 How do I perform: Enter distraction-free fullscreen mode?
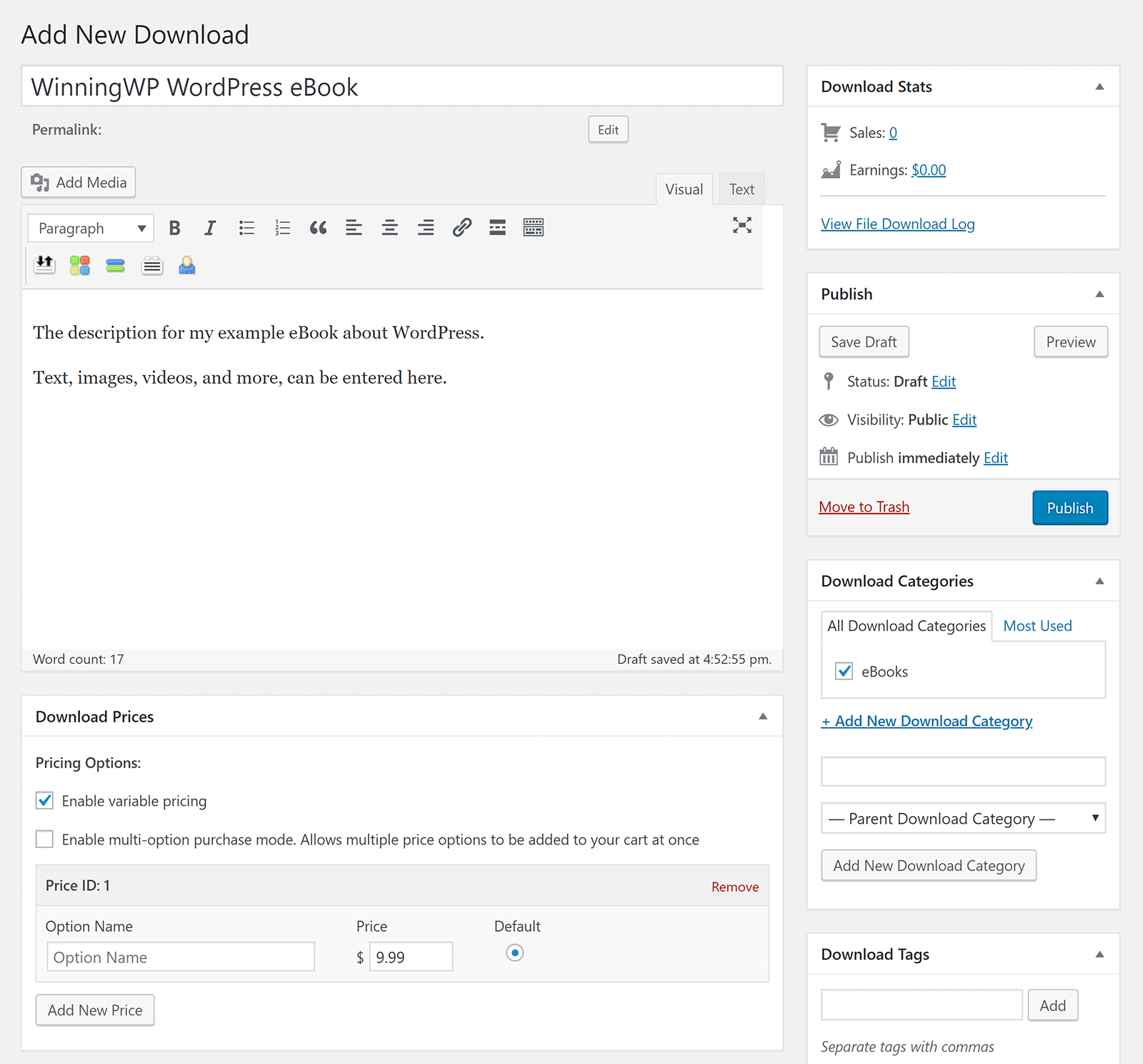click(742, 225)
